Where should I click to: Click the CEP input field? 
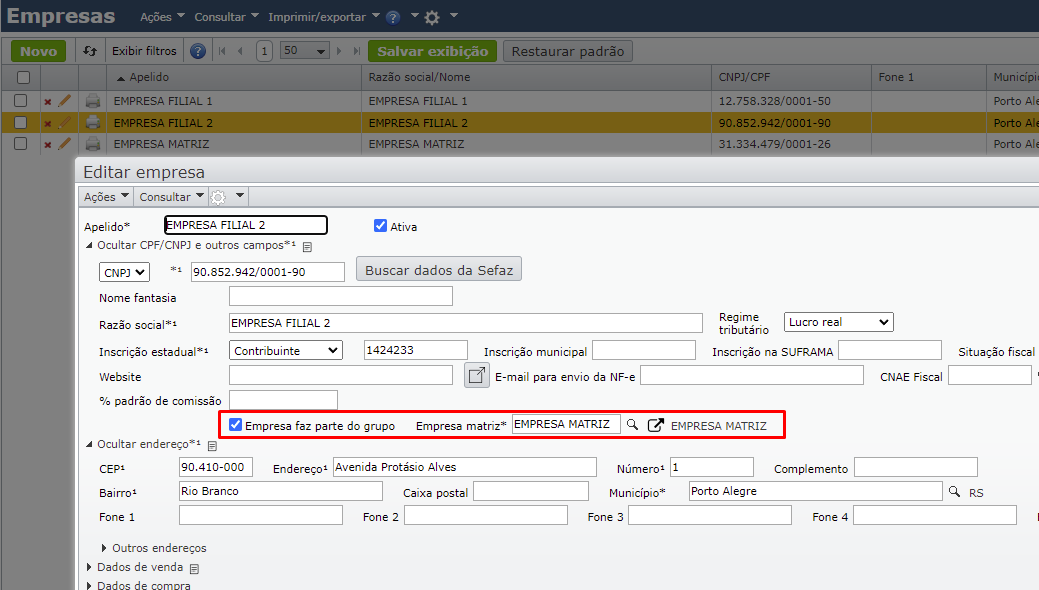click(x=216, y=467)
